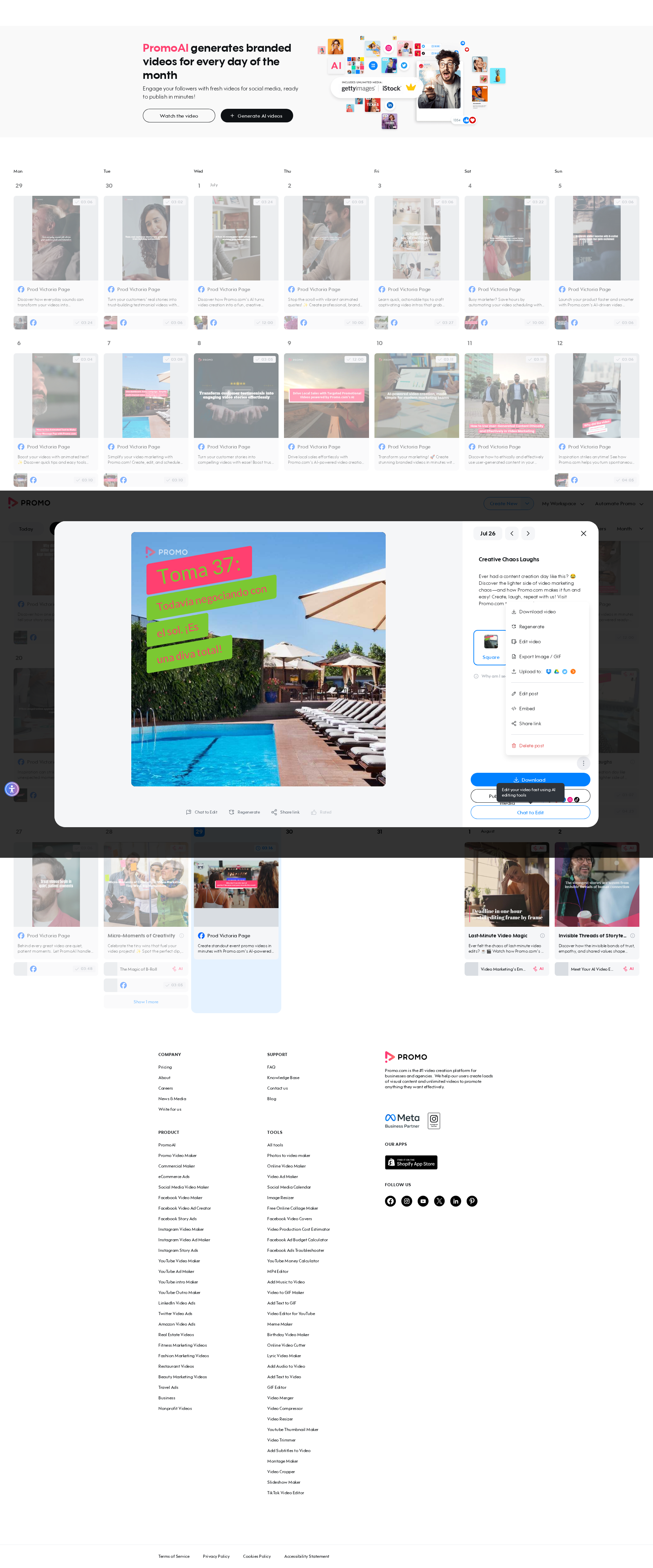653x1568 pixels.
Task: Go to the previous post with left chevron
Action: [x=512, y=533]
